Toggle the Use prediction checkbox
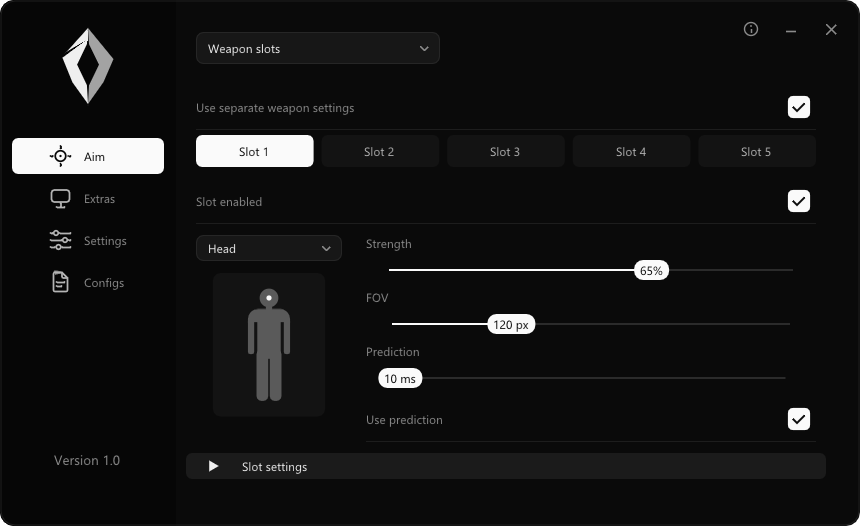860x526 pixels. (x=799, y=419)
